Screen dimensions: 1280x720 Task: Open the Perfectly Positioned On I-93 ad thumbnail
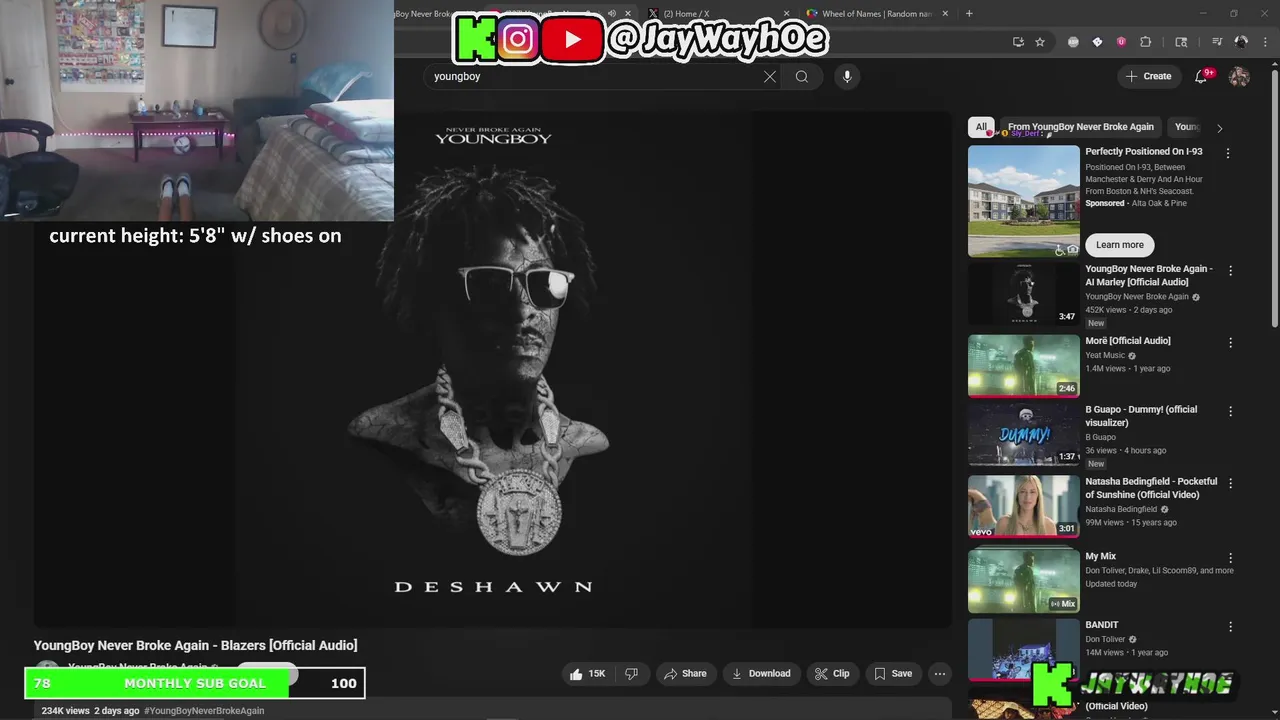click(x=1024, y=201)
